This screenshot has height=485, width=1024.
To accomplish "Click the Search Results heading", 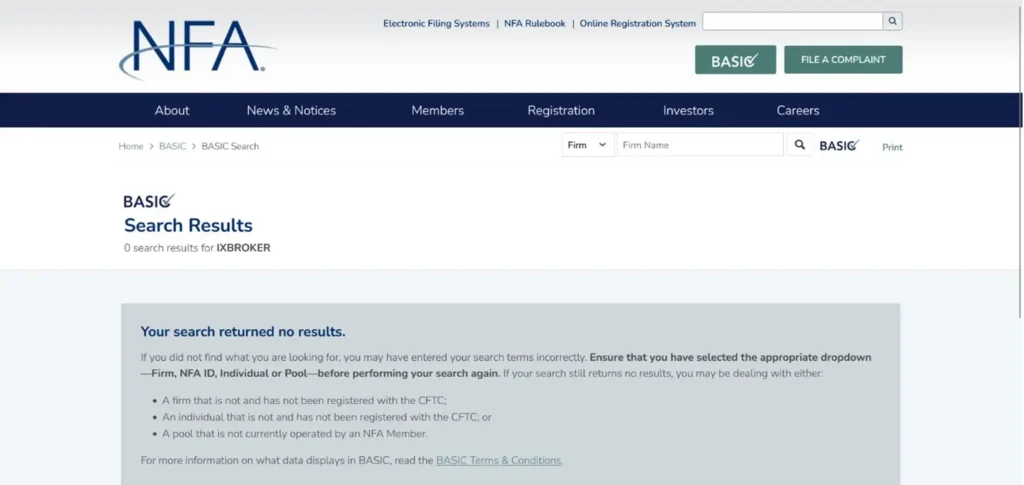I will [188, 225].
